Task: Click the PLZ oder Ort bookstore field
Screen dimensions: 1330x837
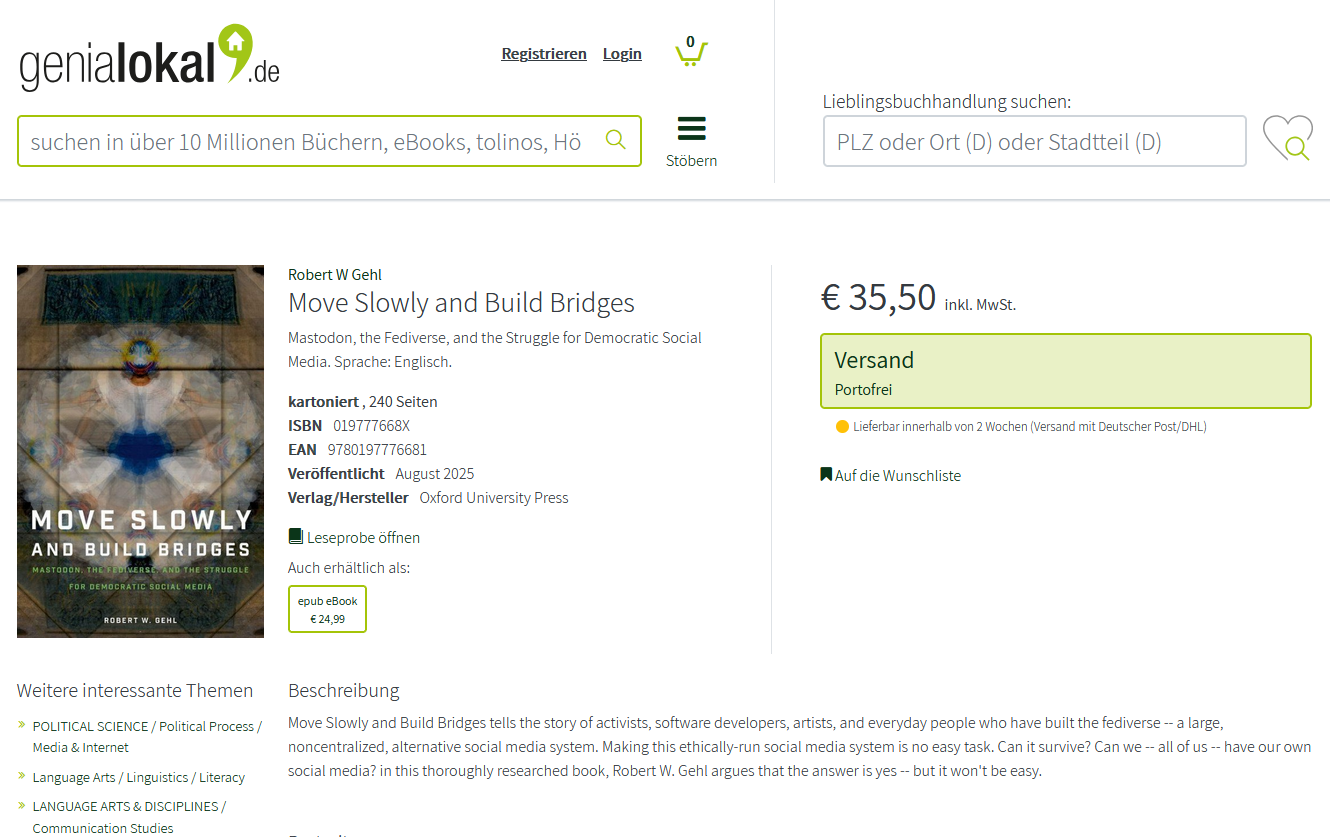Action: 1034,141
